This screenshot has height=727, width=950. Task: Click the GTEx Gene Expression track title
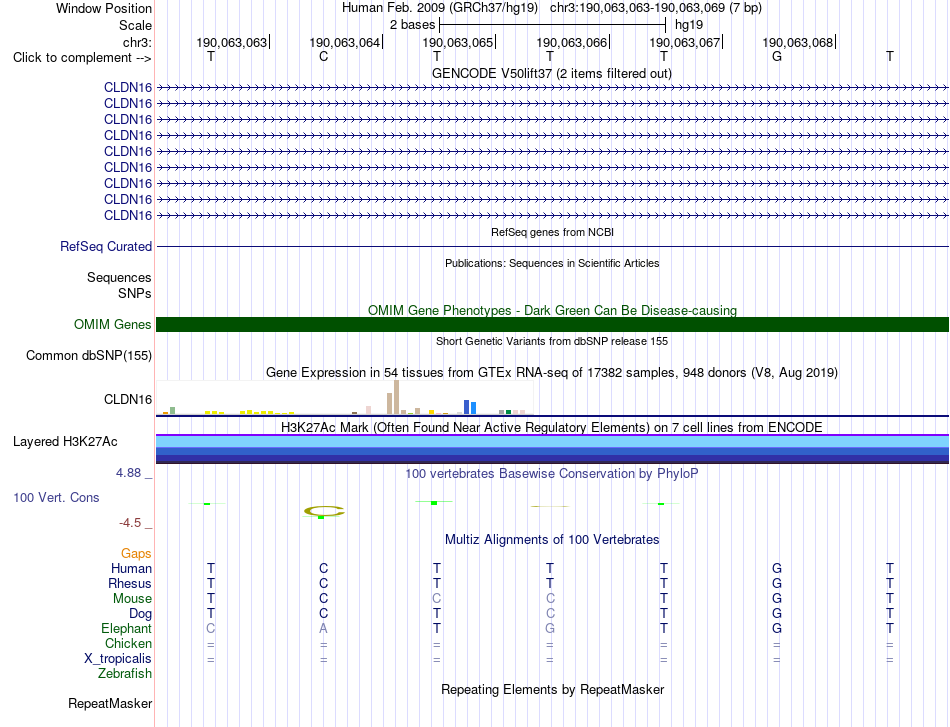point(552,373)
